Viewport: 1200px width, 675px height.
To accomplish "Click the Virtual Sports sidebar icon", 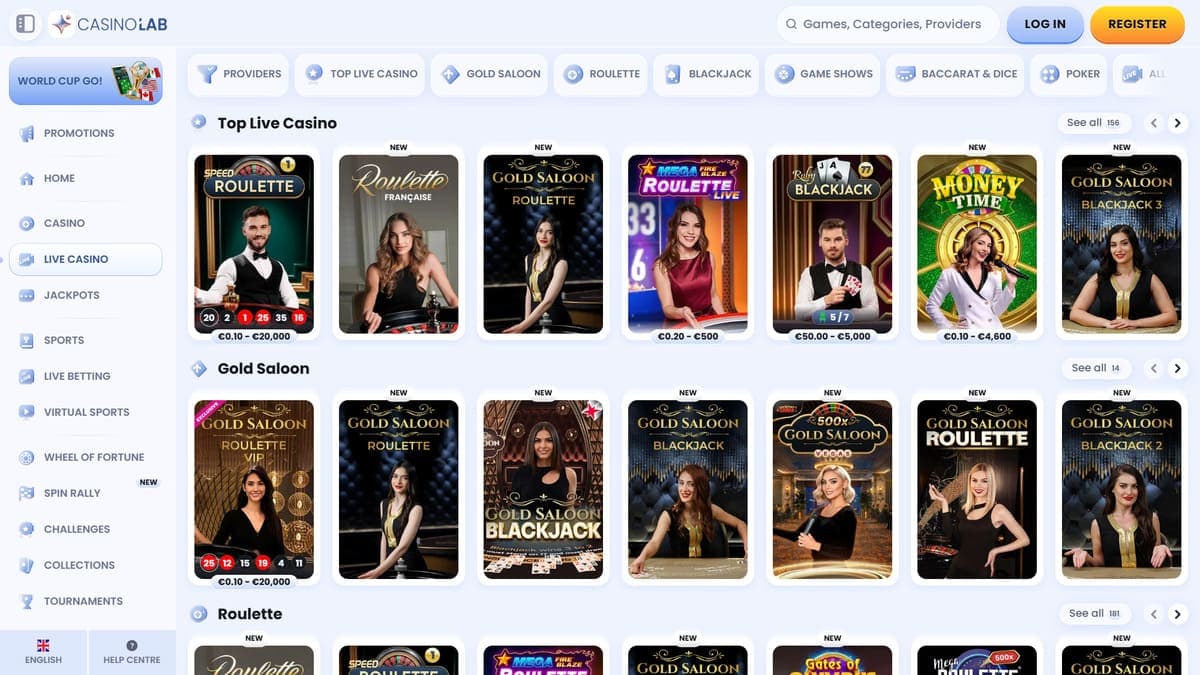I will [x=27, y=412].
